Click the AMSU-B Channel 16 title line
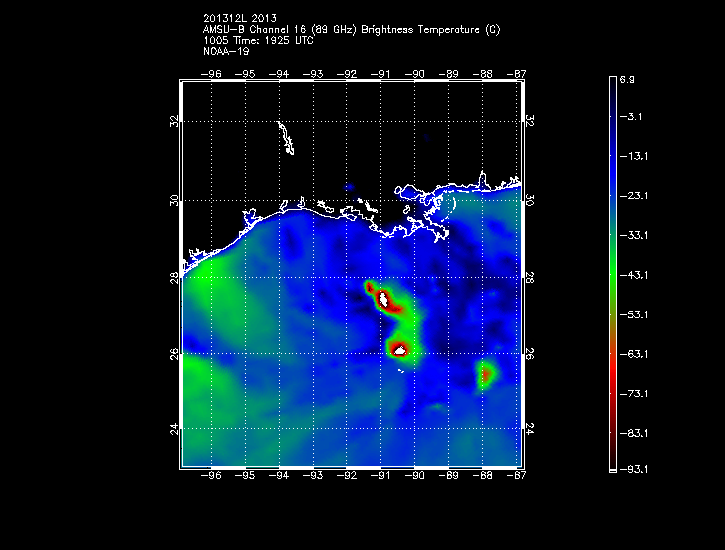 point(351,30)
